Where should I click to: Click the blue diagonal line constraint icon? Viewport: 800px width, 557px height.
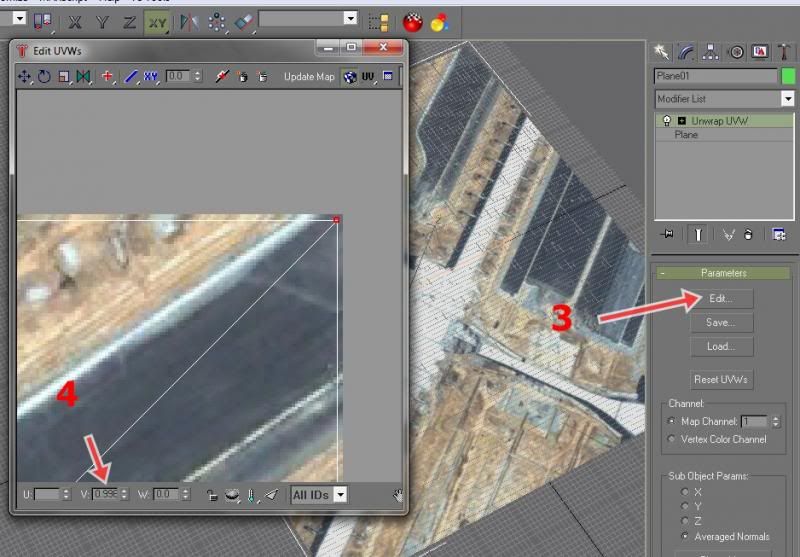(x=131, y=77)
